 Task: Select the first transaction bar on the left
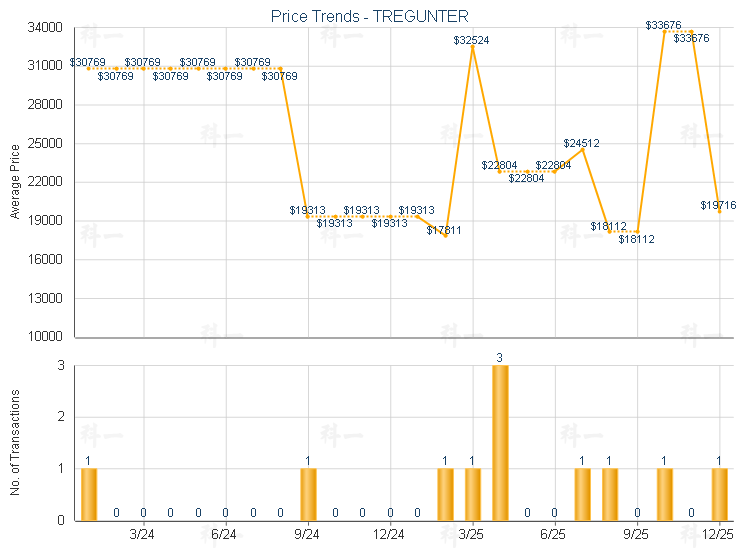click(88, 494)
